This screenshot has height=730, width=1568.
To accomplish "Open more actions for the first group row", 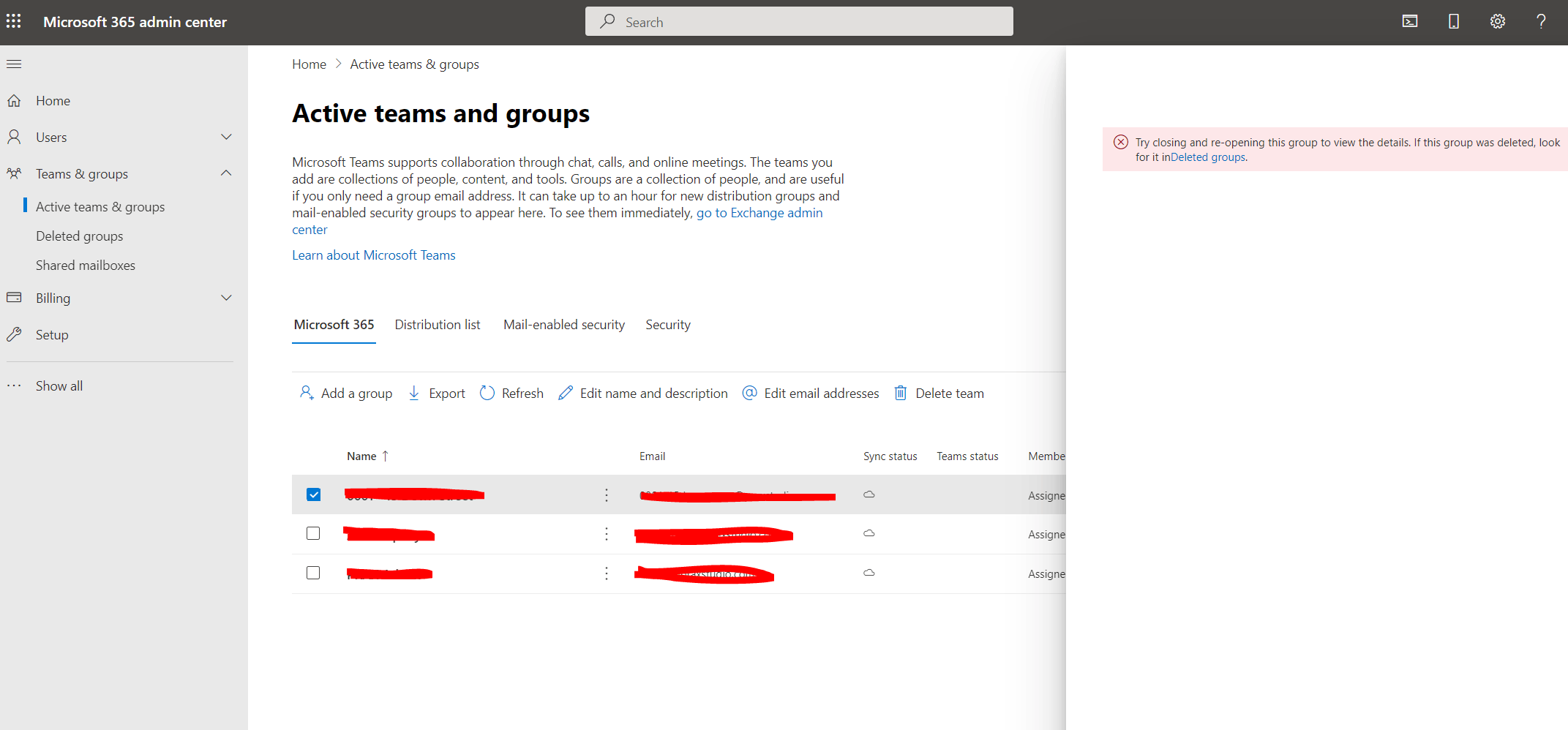I will 607,495.
